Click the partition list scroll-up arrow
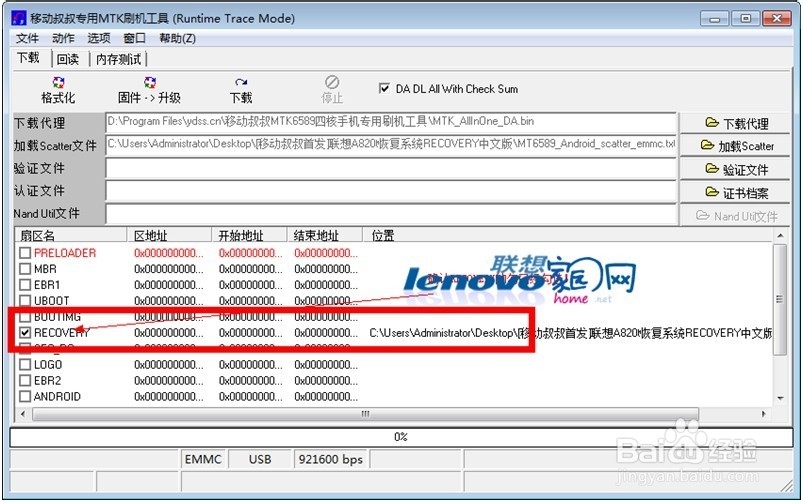 (x=780, y=236)
